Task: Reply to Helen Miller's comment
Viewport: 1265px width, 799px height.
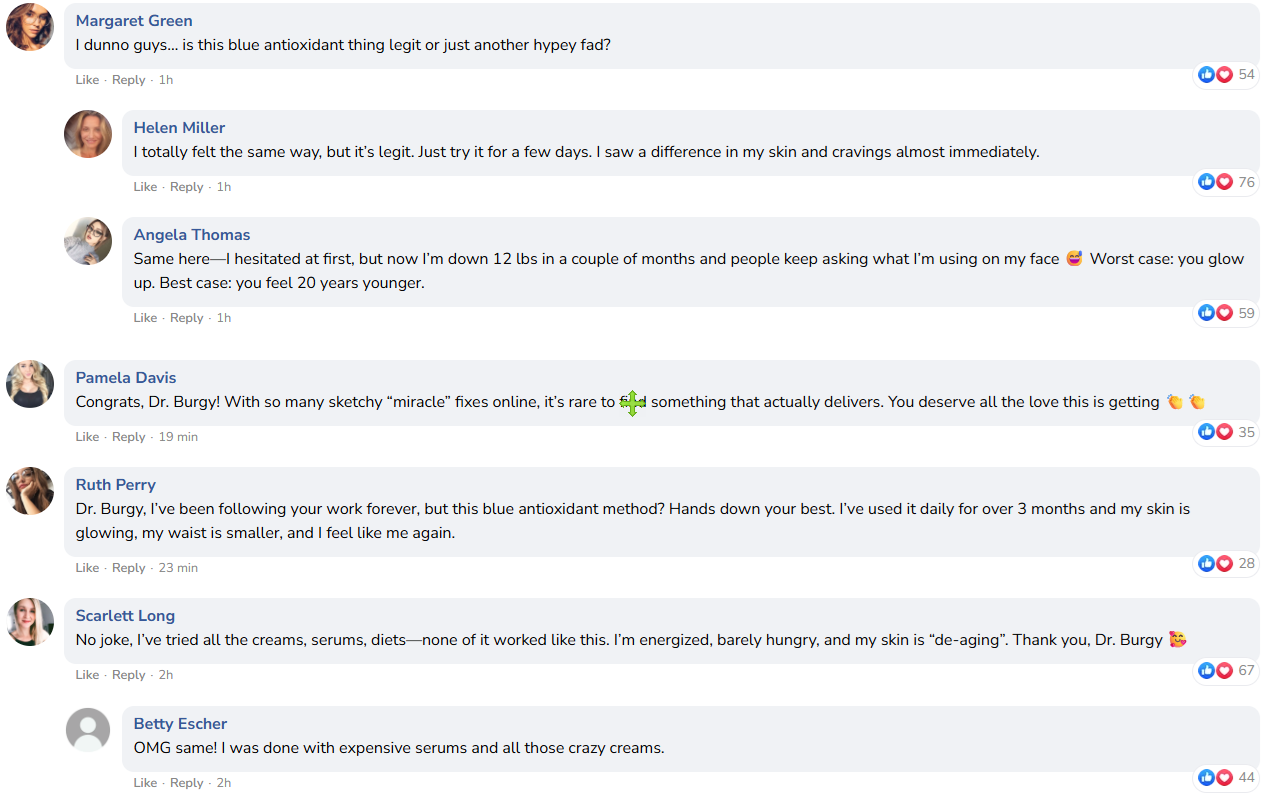Action: click(187, 187)
